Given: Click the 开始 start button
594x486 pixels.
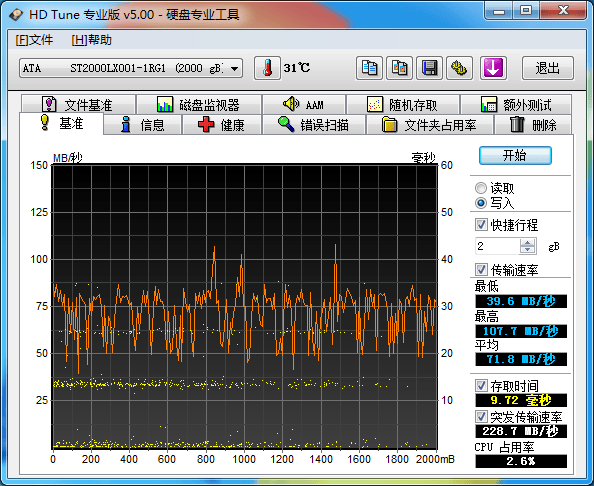Looking at the screenshot, I should pyautogui.click(x=515, y=155).
